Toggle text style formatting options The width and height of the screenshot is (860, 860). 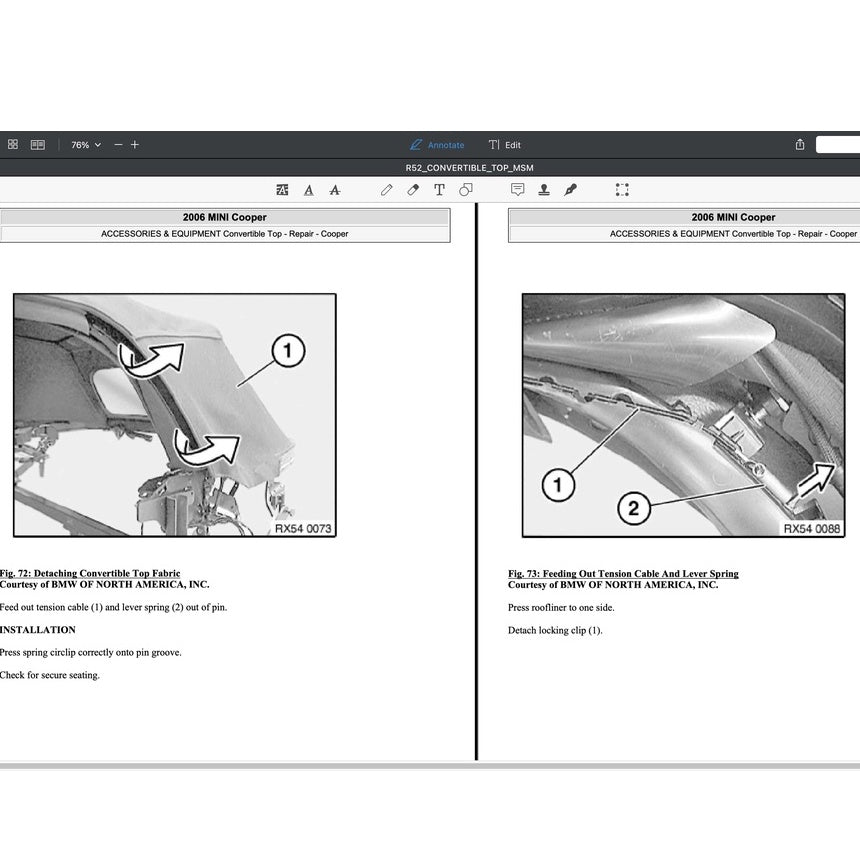[309, 189]
